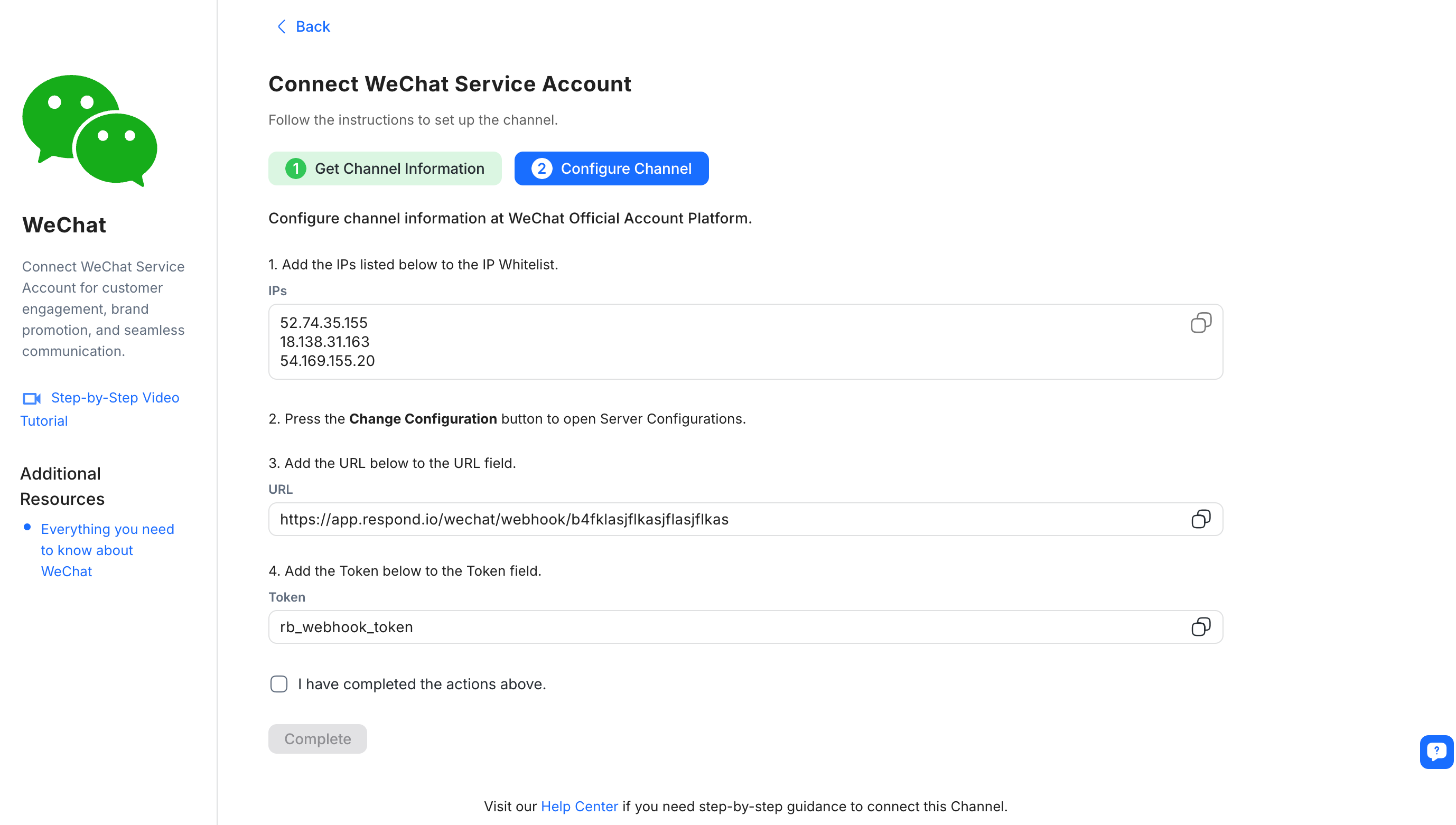Open the Help Center link

(x=578, y=806)
